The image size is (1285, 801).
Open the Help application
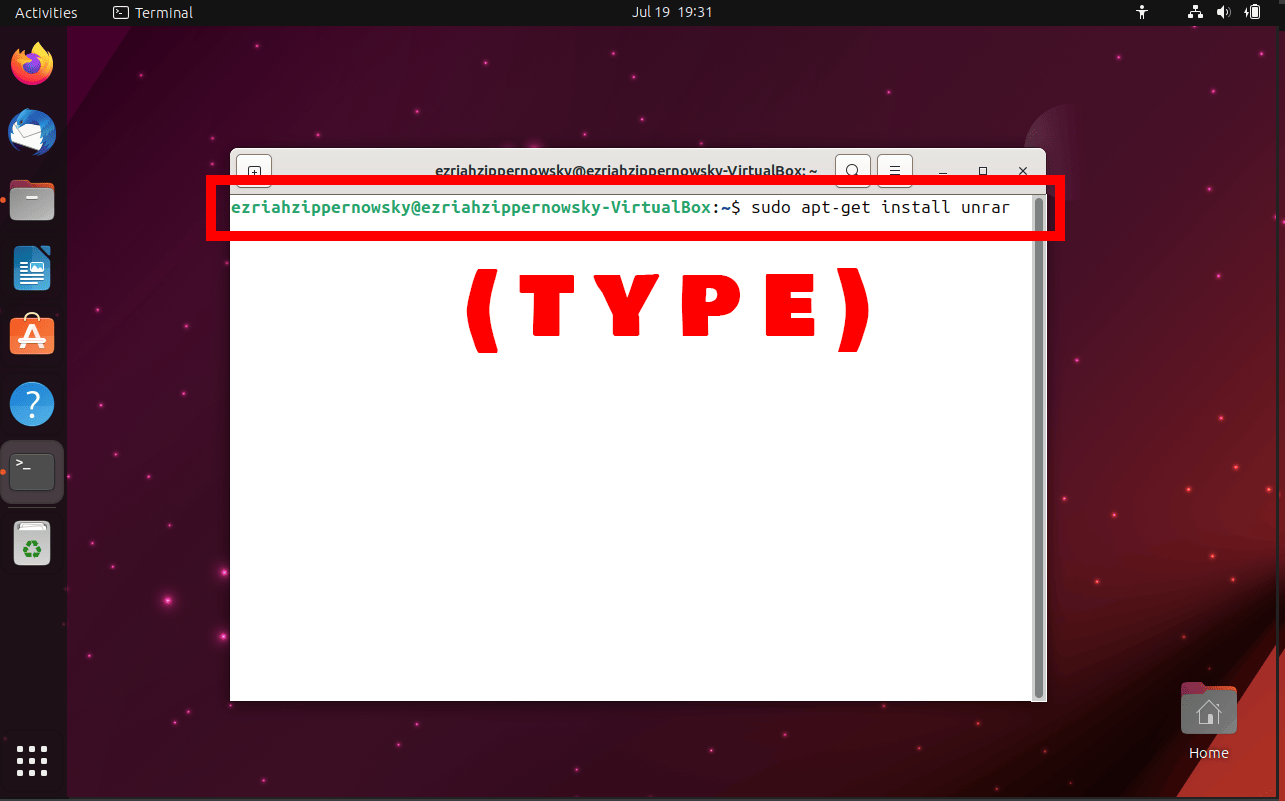pos(32,403)
